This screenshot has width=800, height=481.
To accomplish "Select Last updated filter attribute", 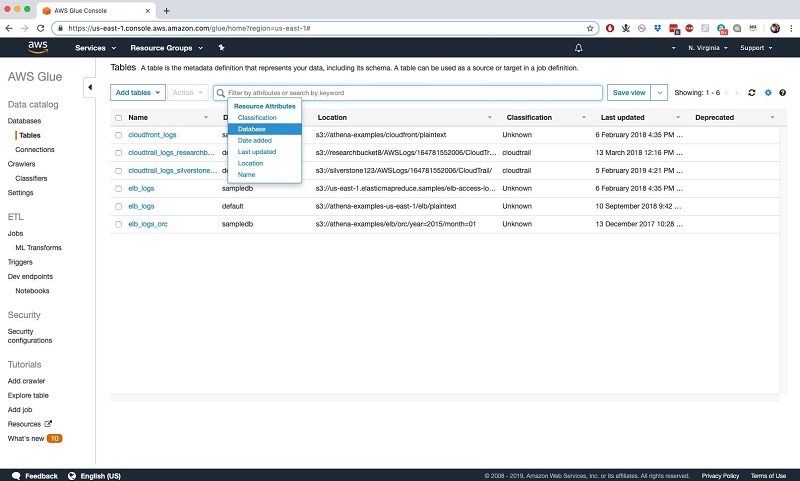I will pyautogui.click(x=257, y=152).
